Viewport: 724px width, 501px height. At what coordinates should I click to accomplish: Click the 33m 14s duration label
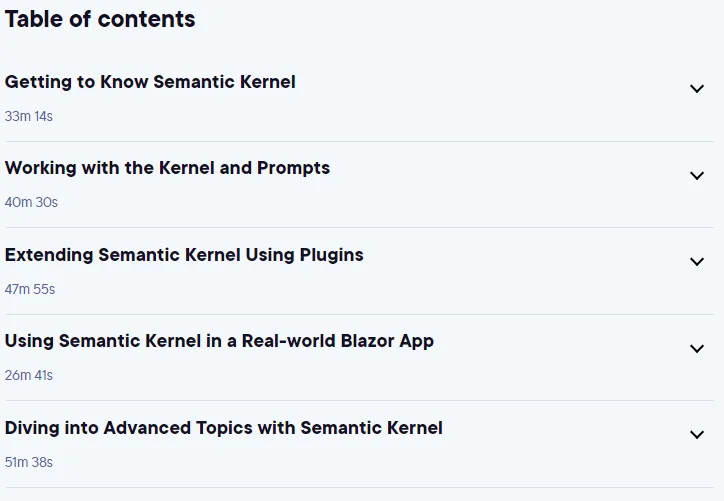[x=29, y=116]
